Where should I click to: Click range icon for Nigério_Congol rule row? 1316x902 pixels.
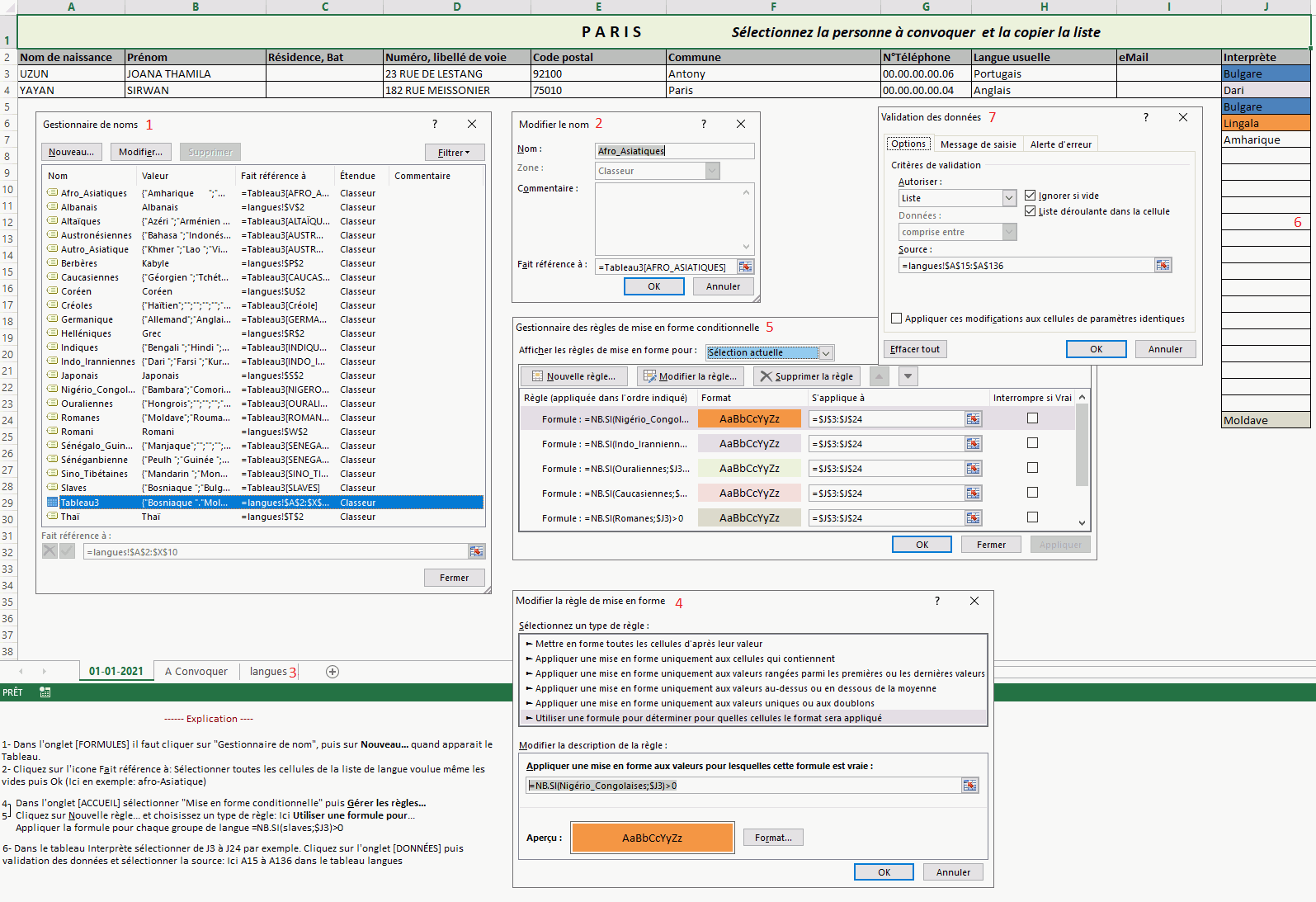(x=974, y=419)
